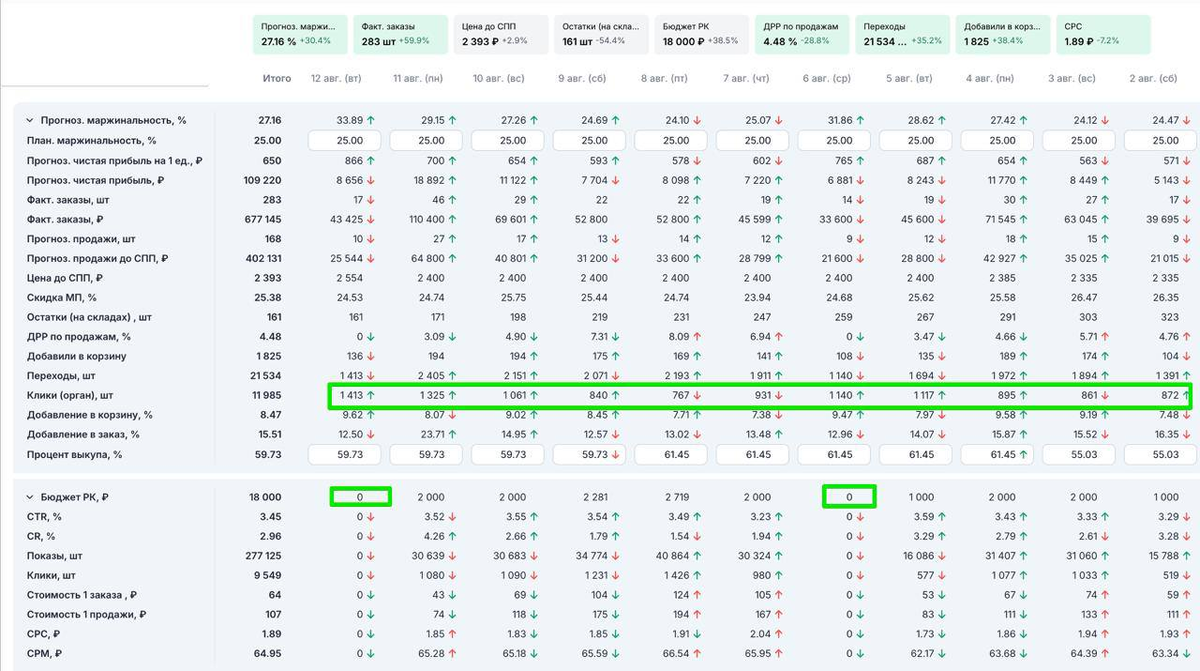Click the 2 405 Переходы value for 11 авг.
Screen dimensions: 1200x671
click(x=430, y=376)
